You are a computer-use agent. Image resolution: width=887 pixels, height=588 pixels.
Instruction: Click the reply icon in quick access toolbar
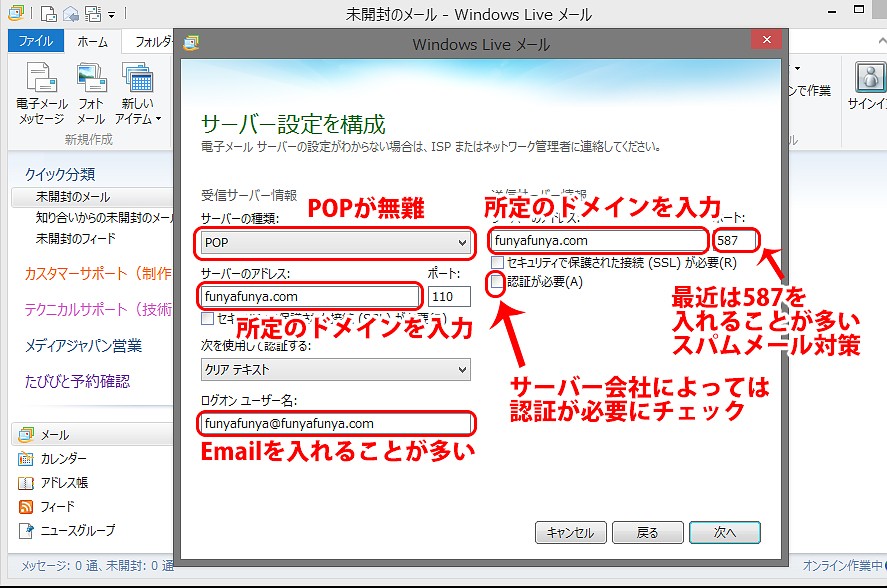pos(71,14)
